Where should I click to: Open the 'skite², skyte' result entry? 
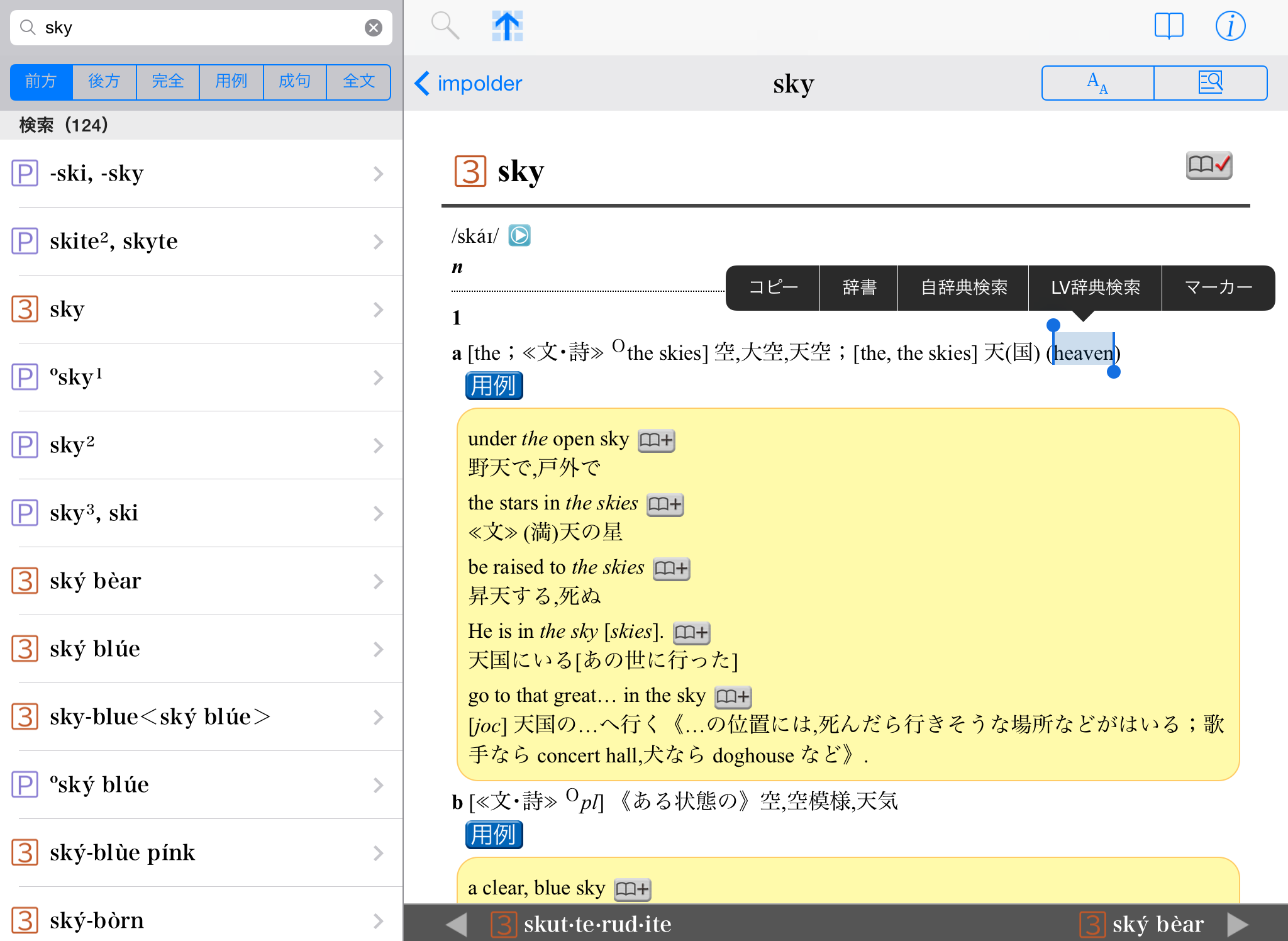(x=201, y=241)
